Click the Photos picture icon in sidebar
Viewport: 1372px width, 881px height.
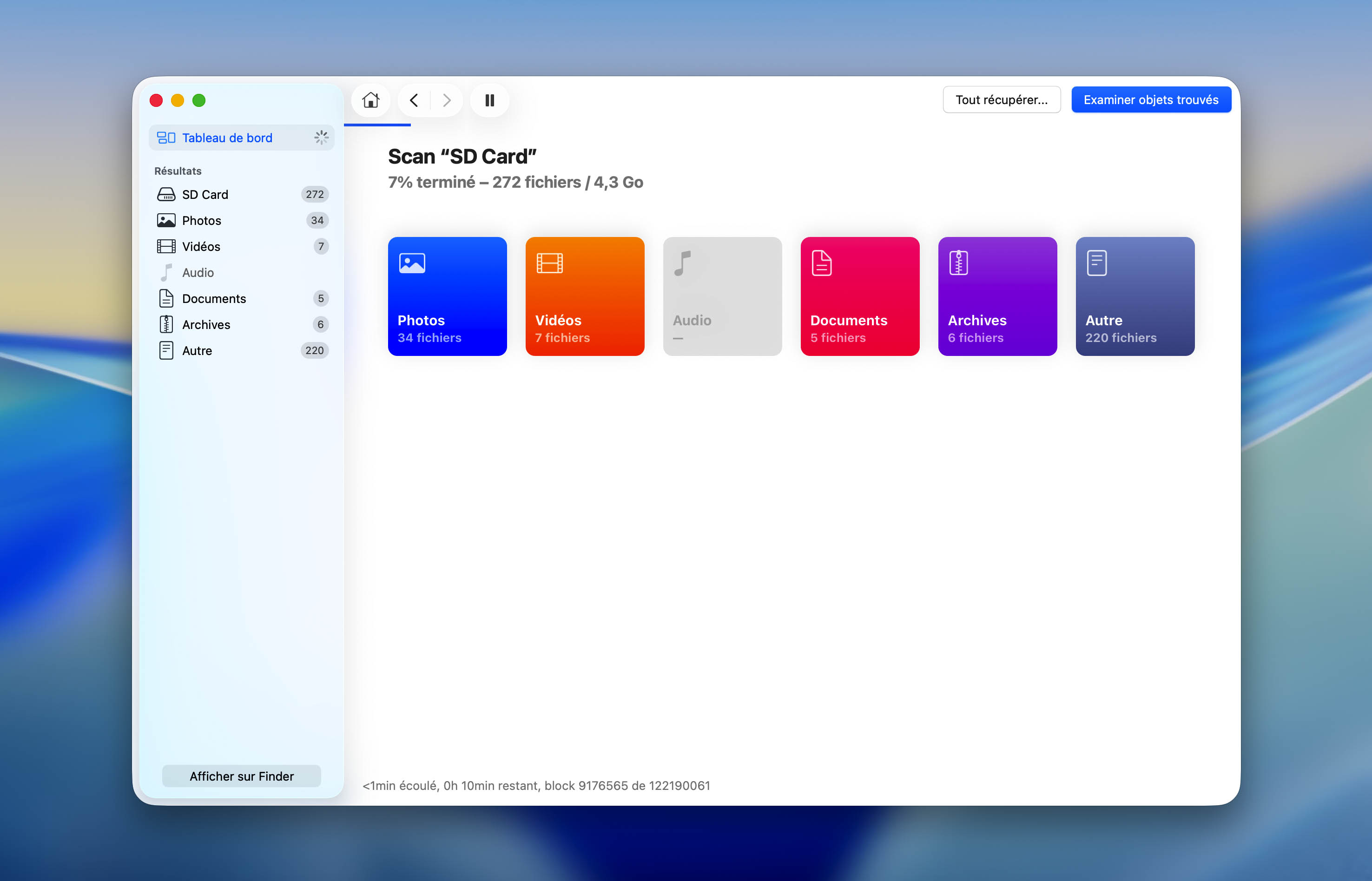166,220
